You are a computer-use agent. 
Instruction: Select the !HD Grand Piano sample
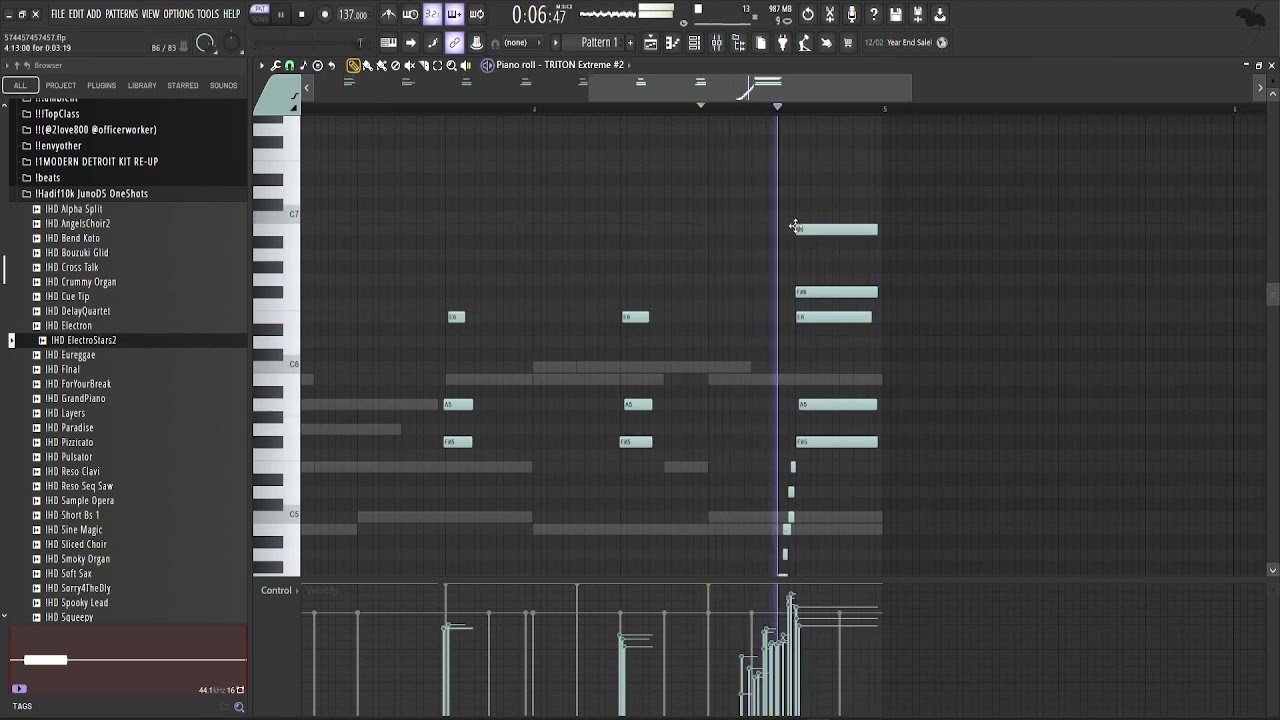(x=75, y=398)
